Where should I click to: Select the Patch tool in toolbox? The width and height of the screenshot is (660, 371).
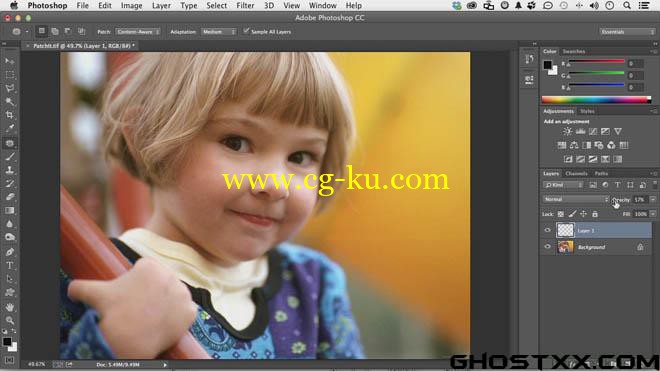9,143
